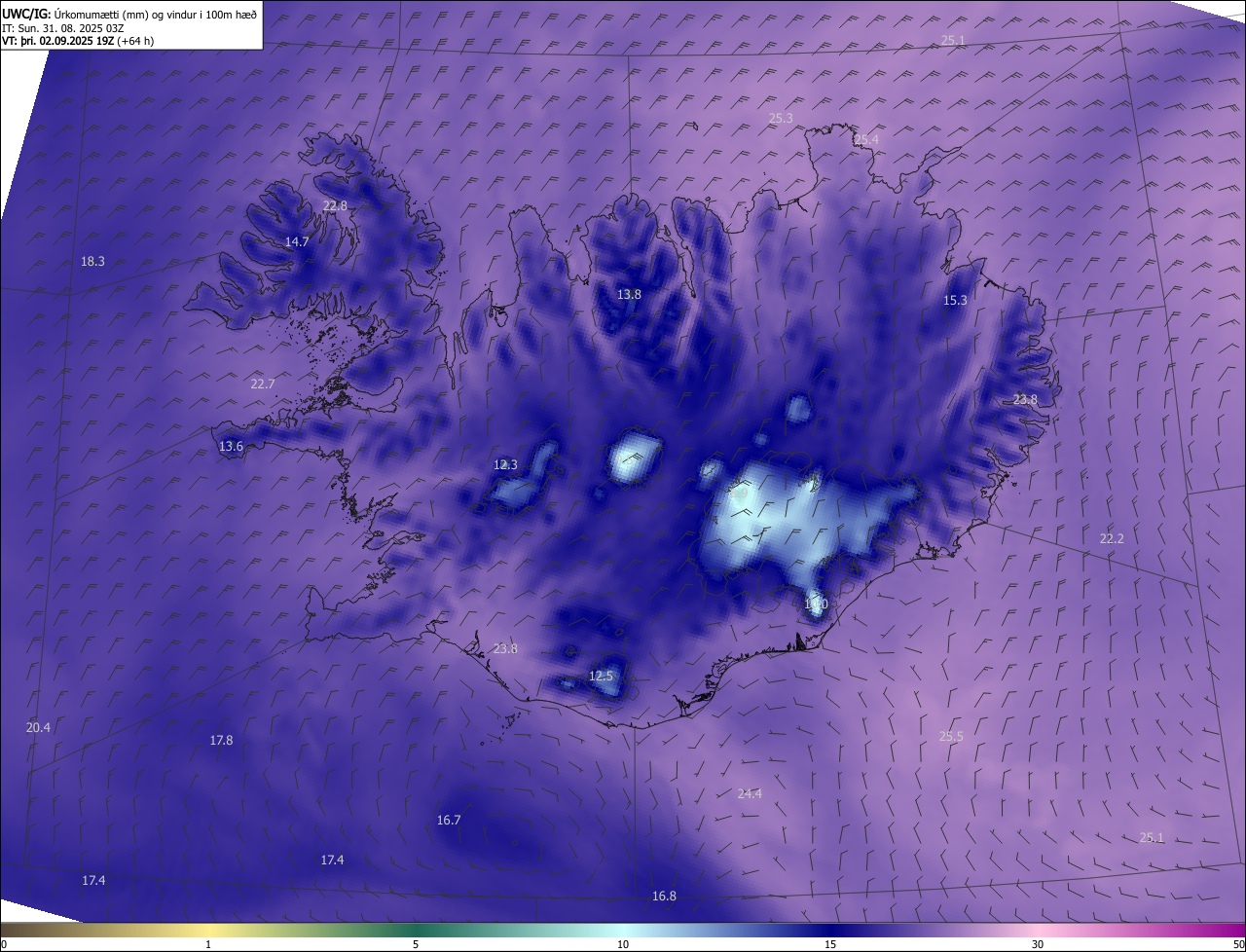Screen dimensions: 1246x952
Task: Click the 22.7 value in Breiðafjörður bay
Action: click(263, 384)
